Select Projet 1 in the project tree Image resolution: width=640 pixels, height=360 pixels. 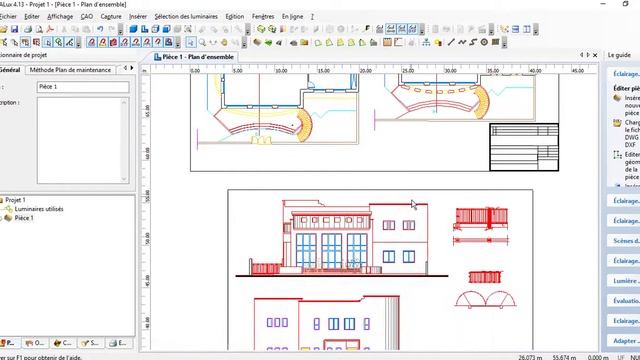pyautogui.click(x=15, y=200)
